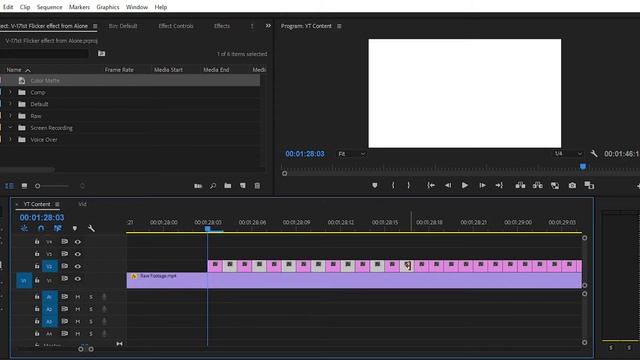Add Marker in program monitor

coord(375,185)
